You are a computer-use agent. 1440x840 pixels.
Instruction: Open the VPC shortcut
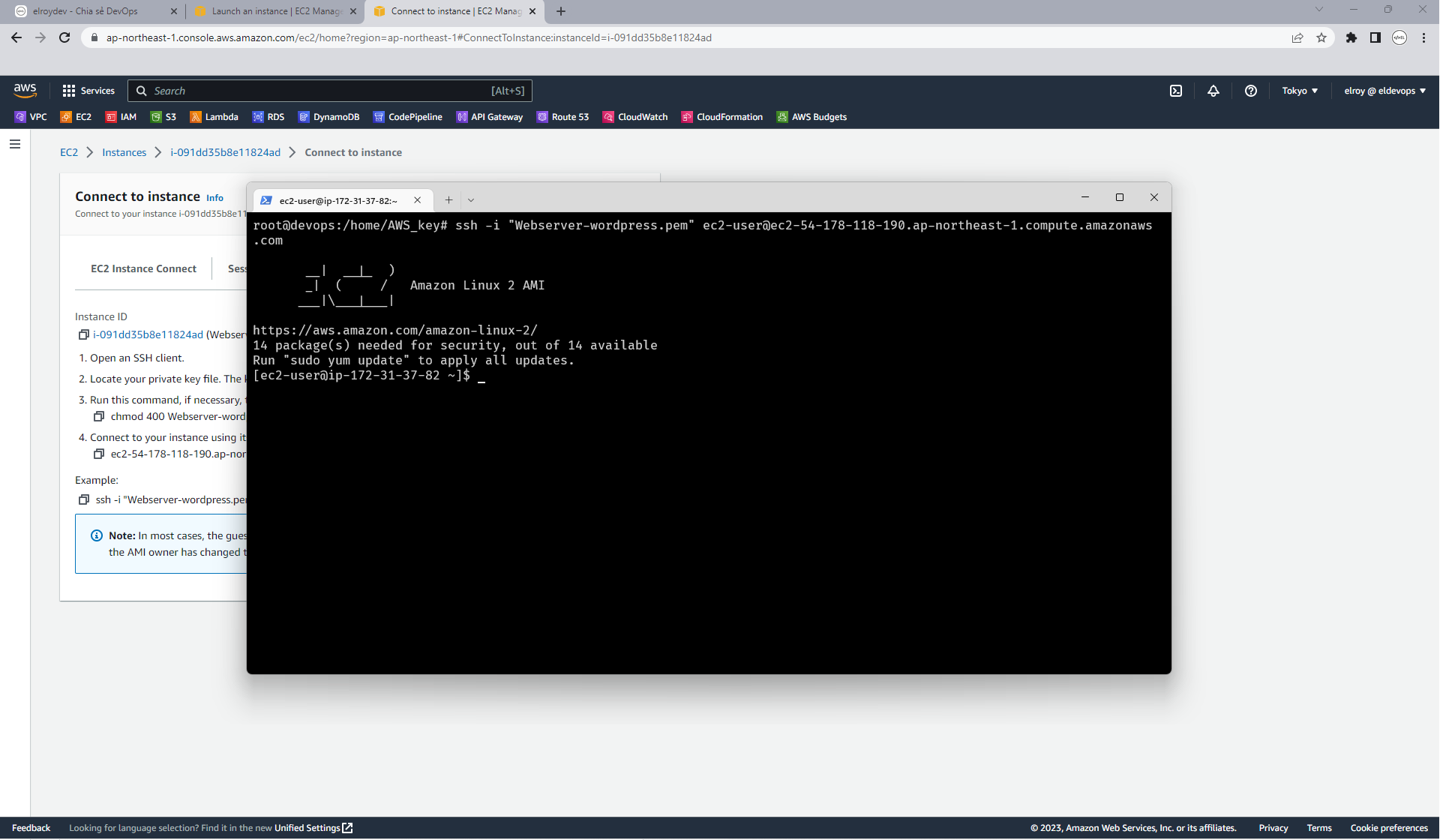click(x=31, y=117)
